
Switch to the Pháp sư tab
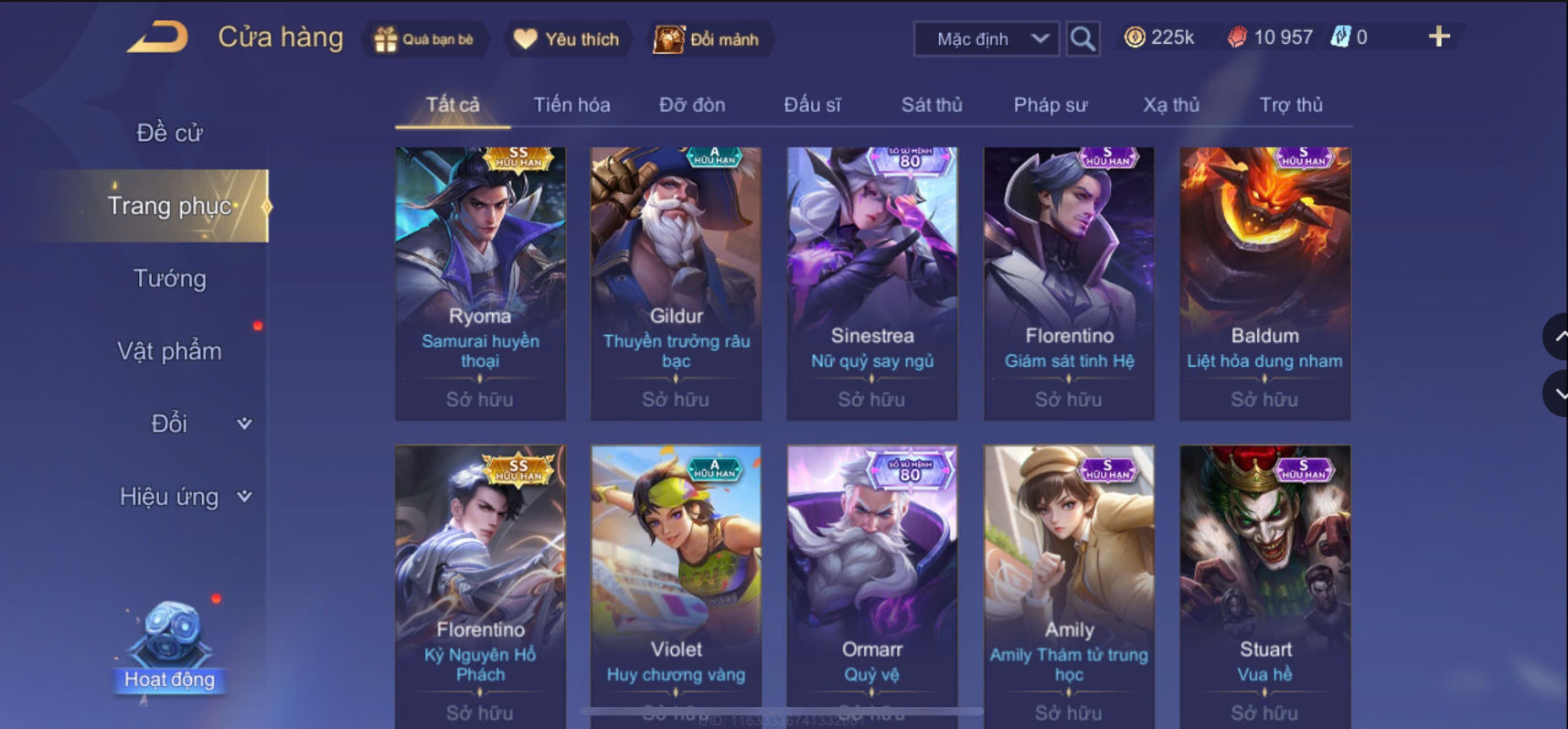tap(1051, 105)
